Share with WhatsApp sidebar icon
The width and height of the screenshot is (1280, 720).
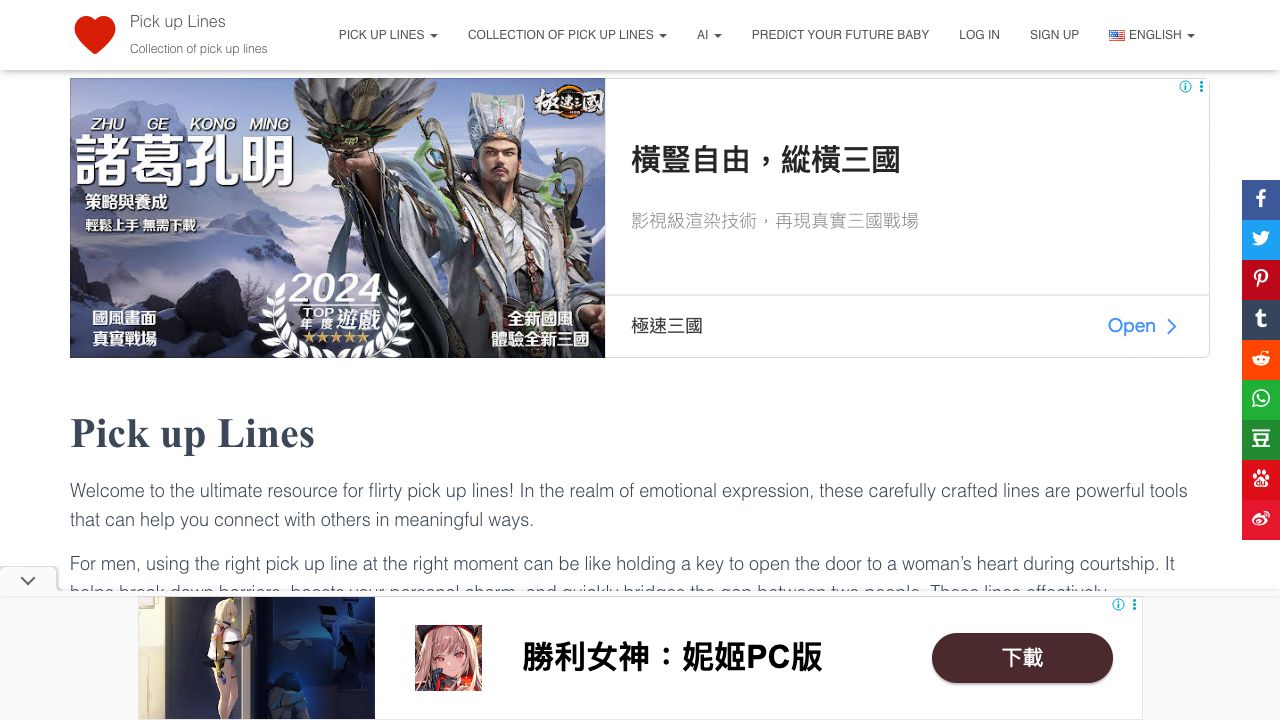(x=1261, y=399)
